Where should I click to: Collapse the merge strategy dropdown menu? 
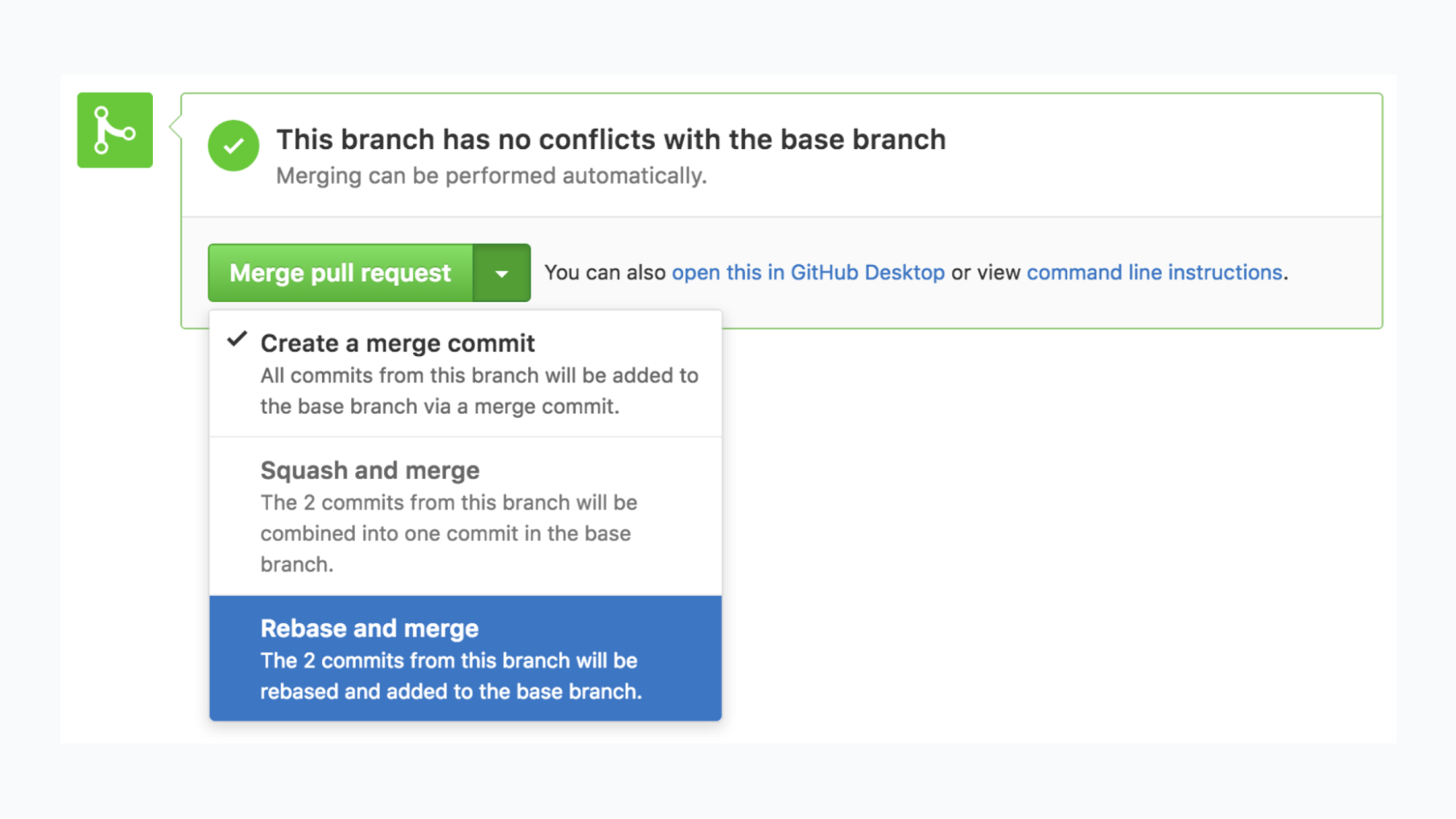[501, 273]
